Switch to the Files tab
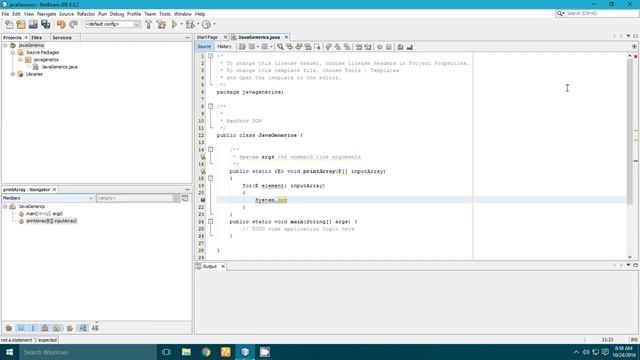The image size is (640, 360). (37, 38)
